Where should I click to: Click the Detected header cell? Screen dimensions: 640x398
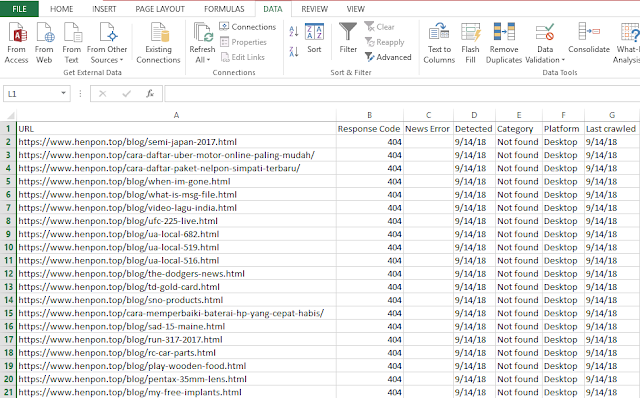[x=474, y=129]
